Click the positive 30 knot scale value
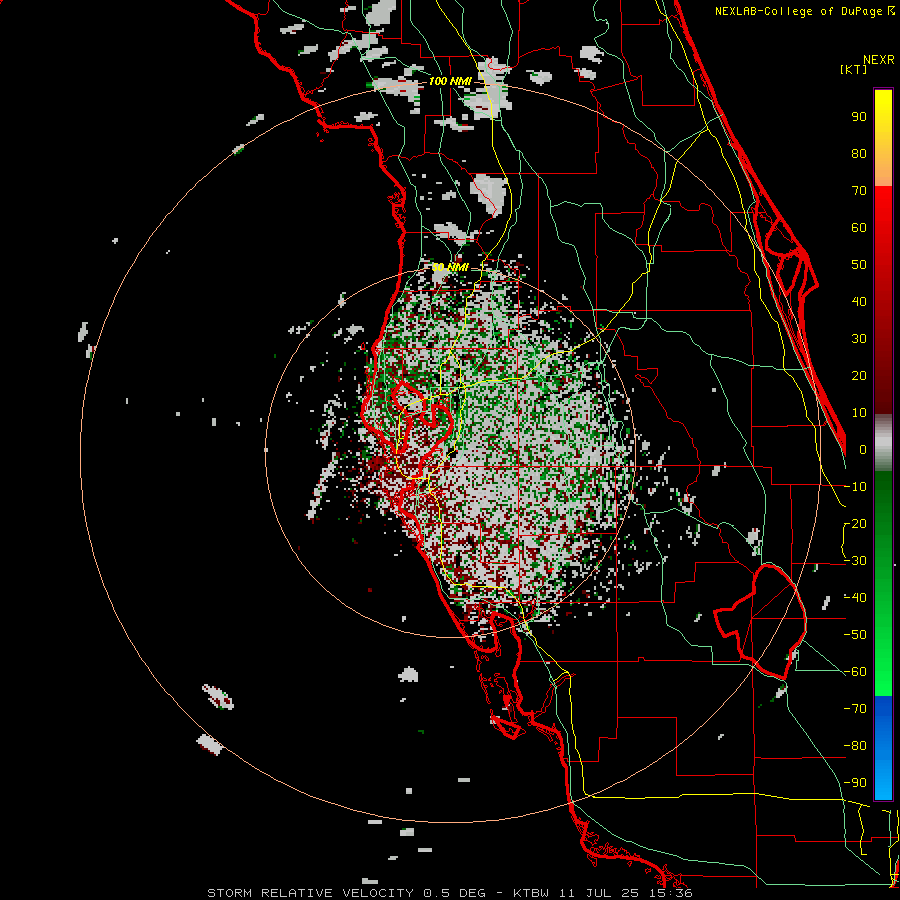900x900 pixels. [859, 339]
